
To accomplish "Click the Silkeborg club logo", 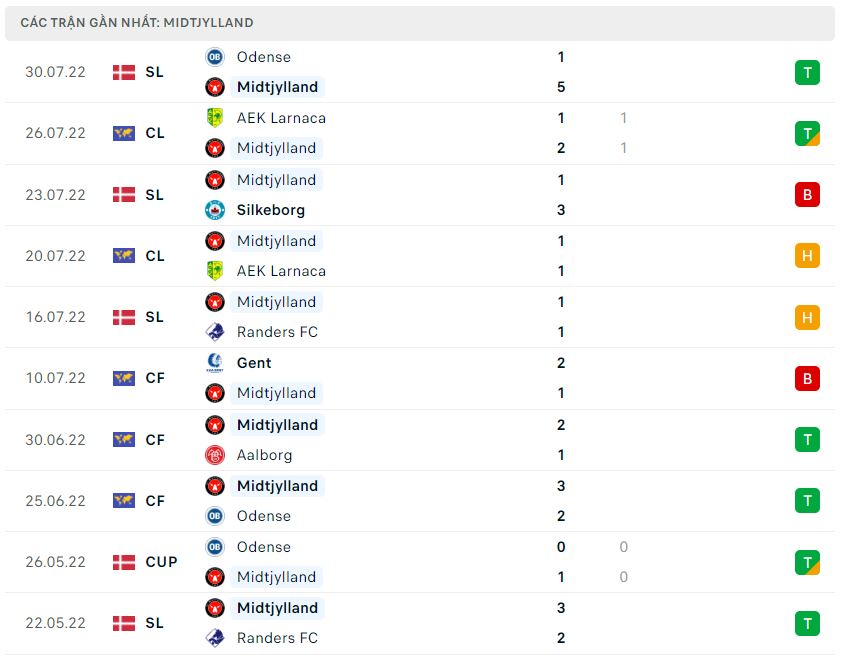I will click(x=214, y=210).
